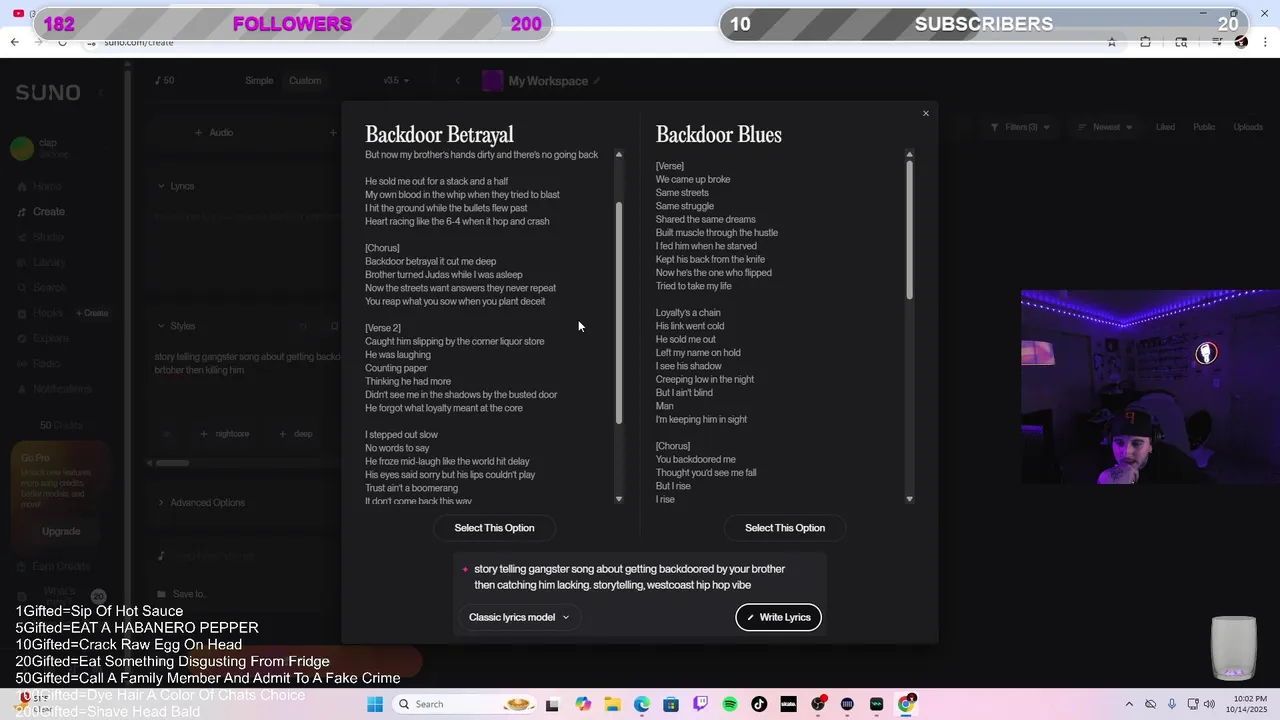Switch to the Simple creation mode tab
Viewport: 1280px width, 720px height.
pyautogui.click(x=259, y=81)
